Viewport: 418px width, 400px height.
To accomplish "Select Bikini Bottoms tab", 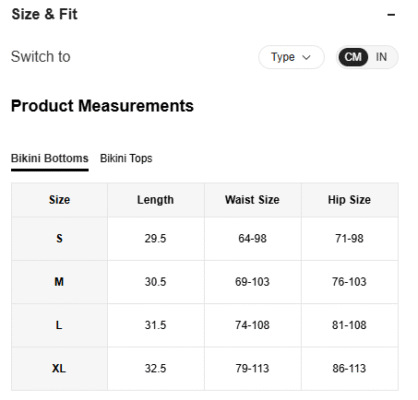I will (x=50, y=158).
